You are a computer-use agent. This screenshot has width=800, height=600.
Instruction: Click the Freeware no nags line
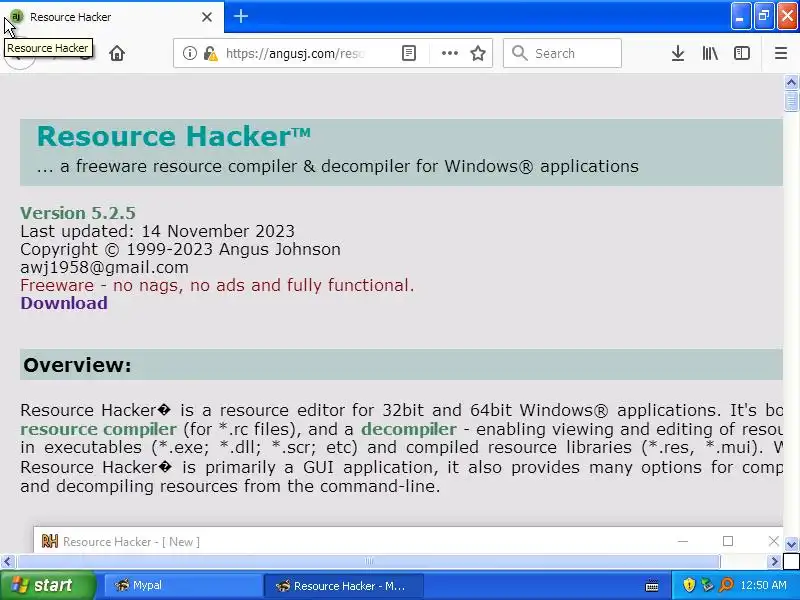tap(217, 285)
